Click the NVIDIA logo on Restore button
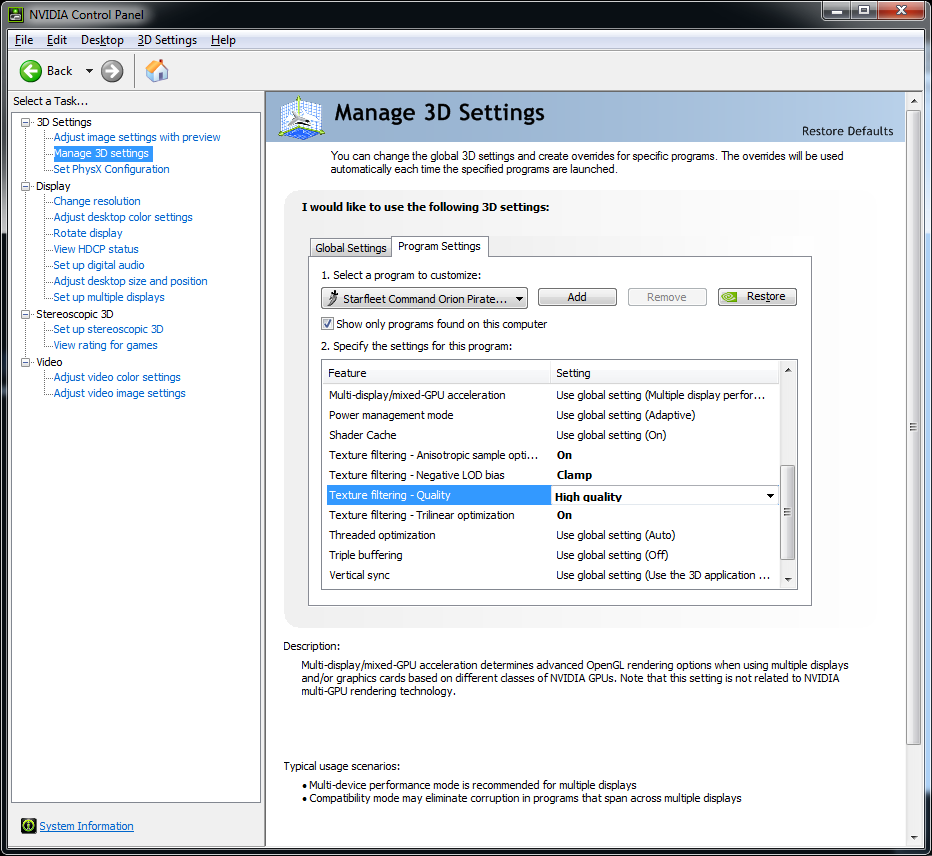This screenshot has height=856, width=932. [731, 297]
